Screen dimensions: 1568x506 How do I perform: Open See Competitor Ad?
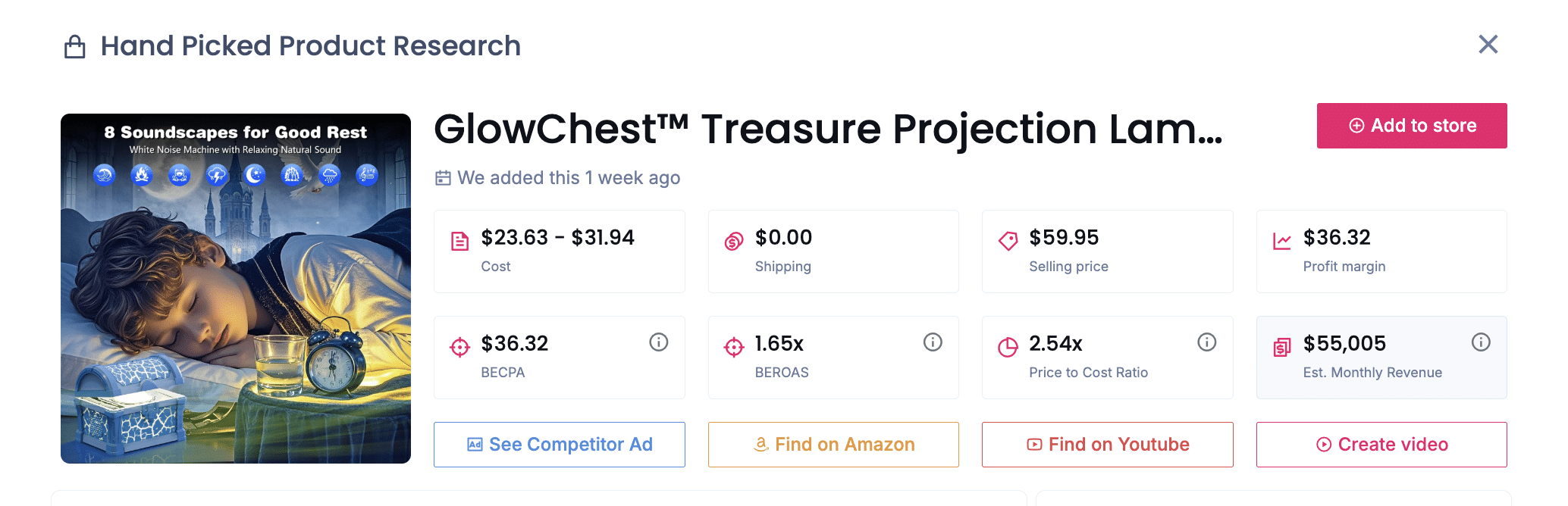[x=560, y=445]
